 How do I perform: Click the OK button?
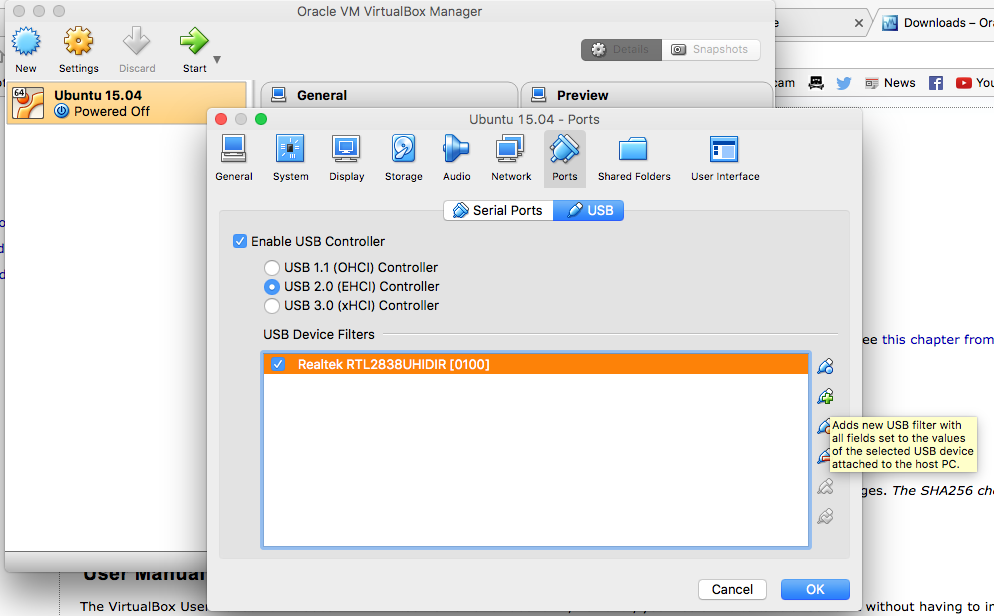(x=815, y=589)
